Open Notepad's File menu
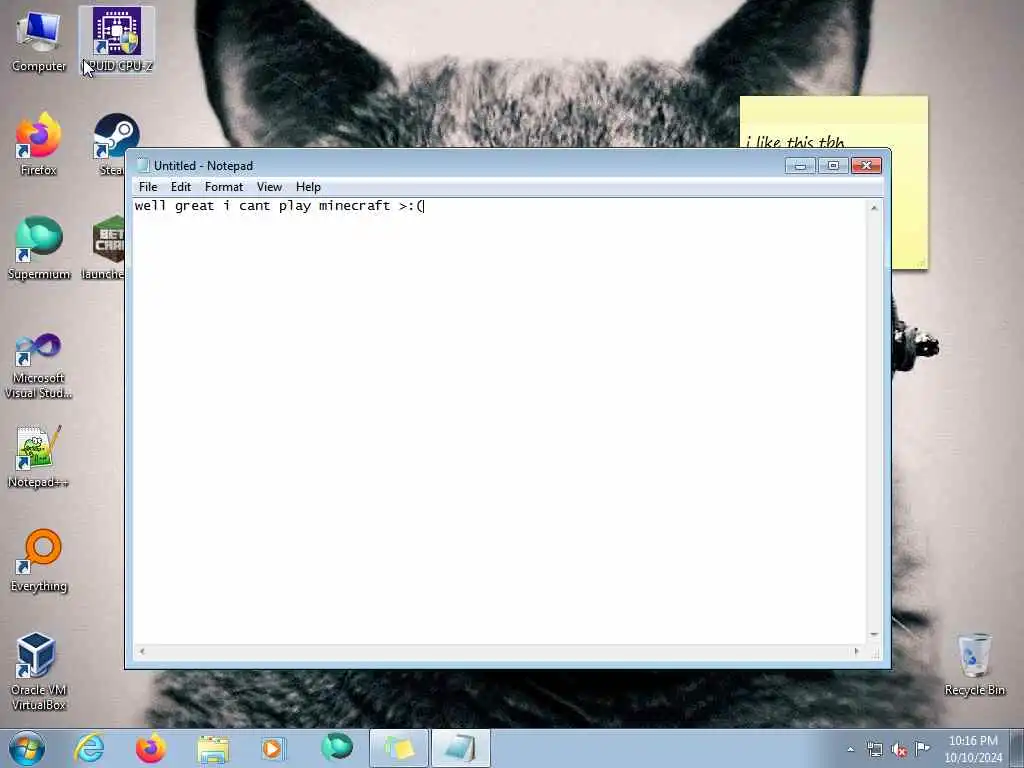 (148, 187)
